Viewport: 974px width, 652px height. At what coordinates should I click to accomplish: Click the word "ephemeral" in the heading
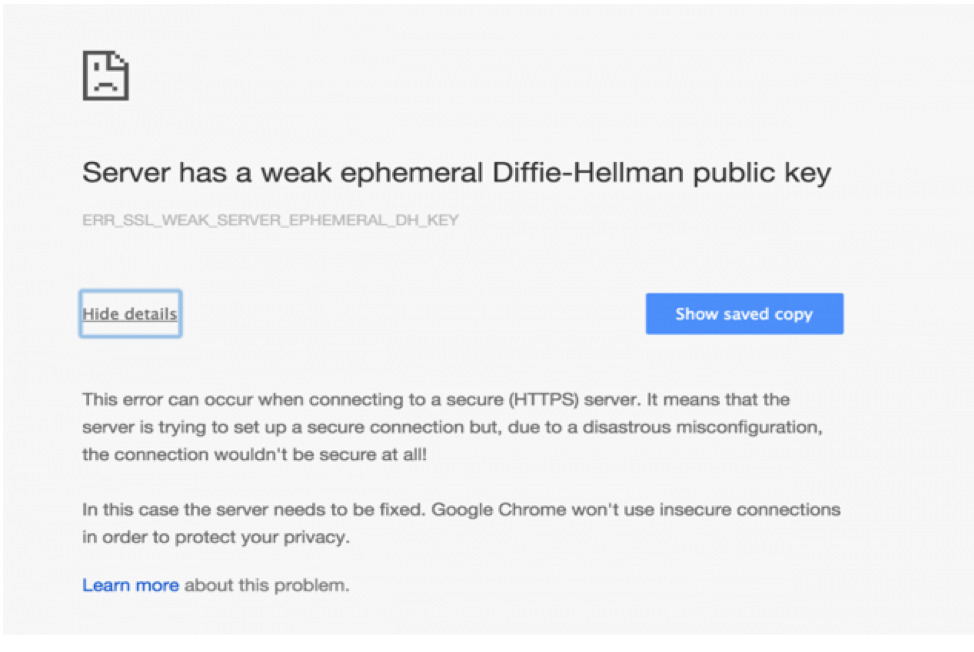coord(411,173)
